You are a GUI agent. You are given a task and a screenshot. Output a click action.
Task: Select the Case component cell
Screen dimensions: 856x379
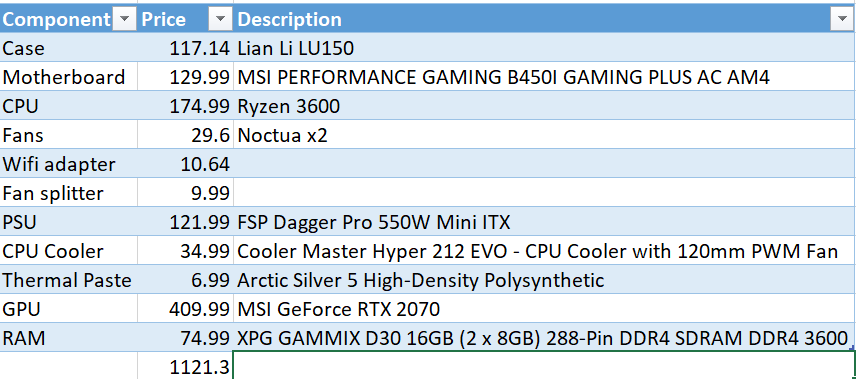[x=69, y=48]
